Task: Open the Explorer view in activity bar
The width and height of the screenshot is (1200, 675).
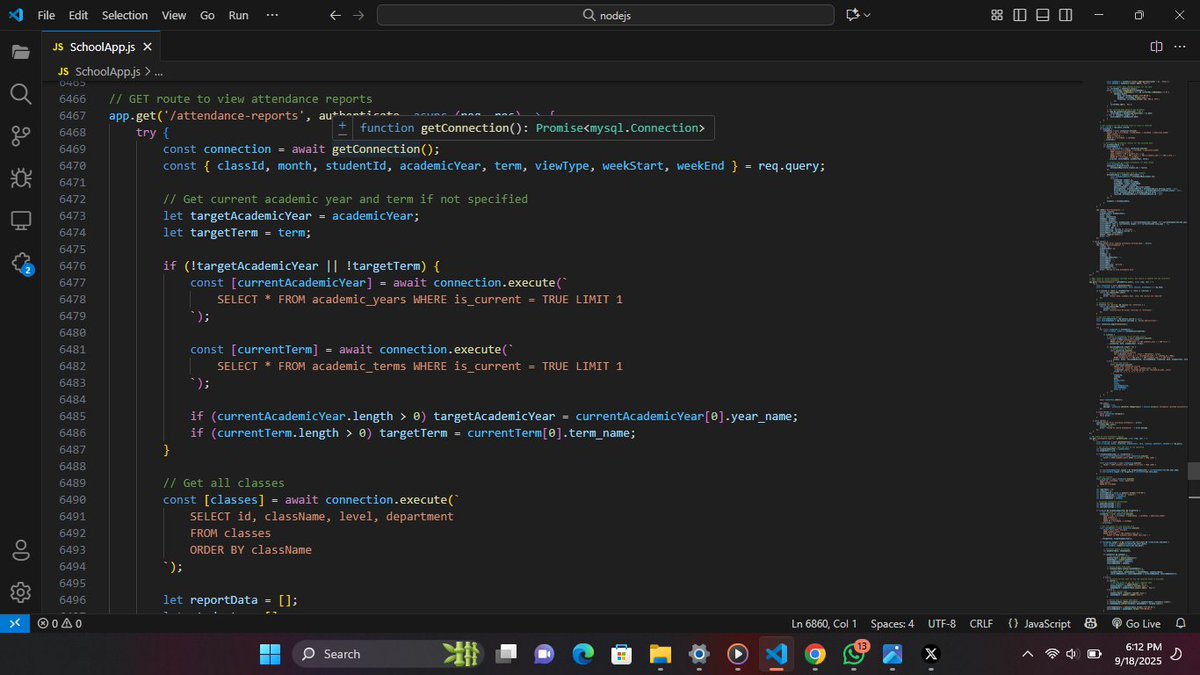Action: [x=21, y=51]
